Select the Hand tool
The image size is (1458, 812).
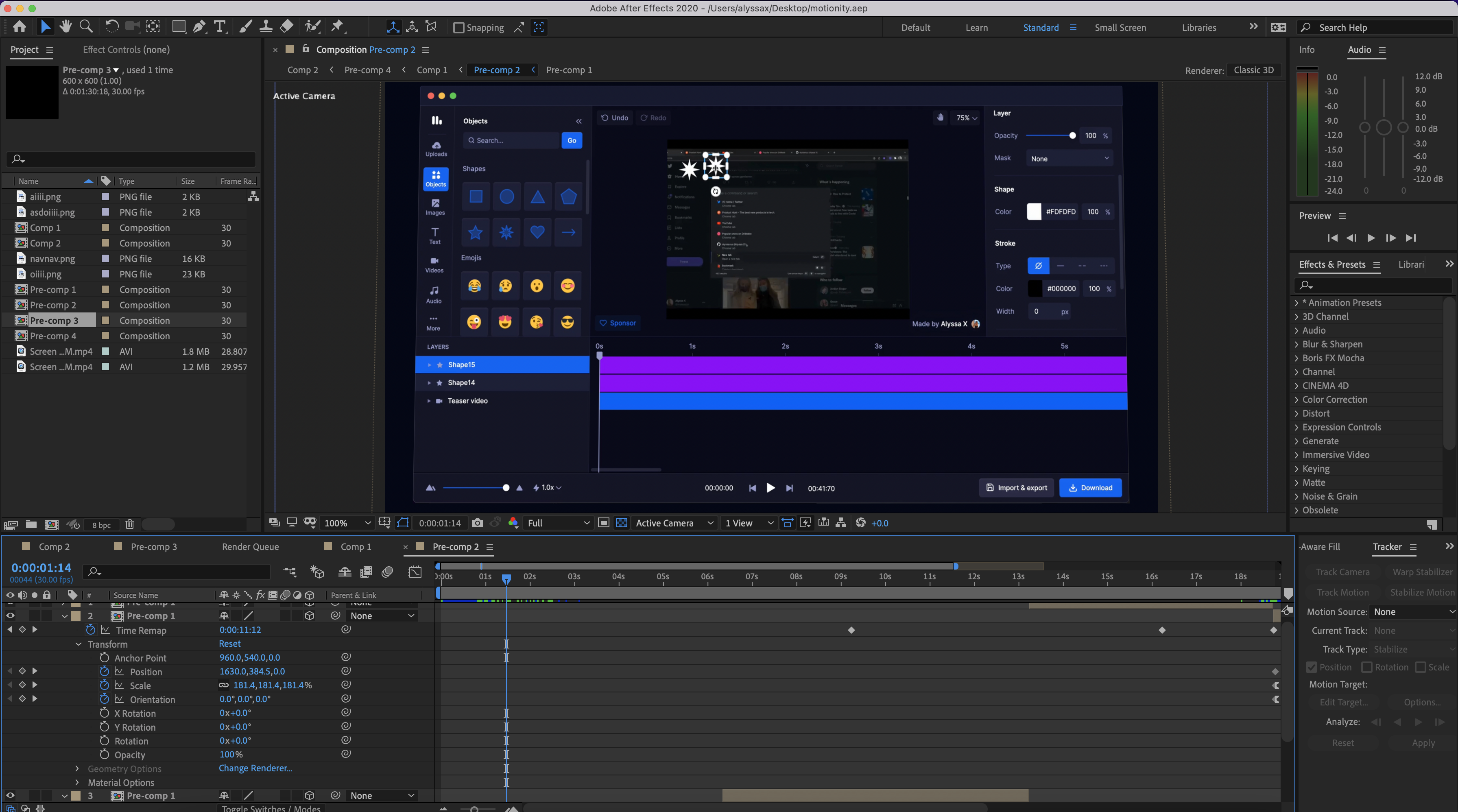[65, 26]
